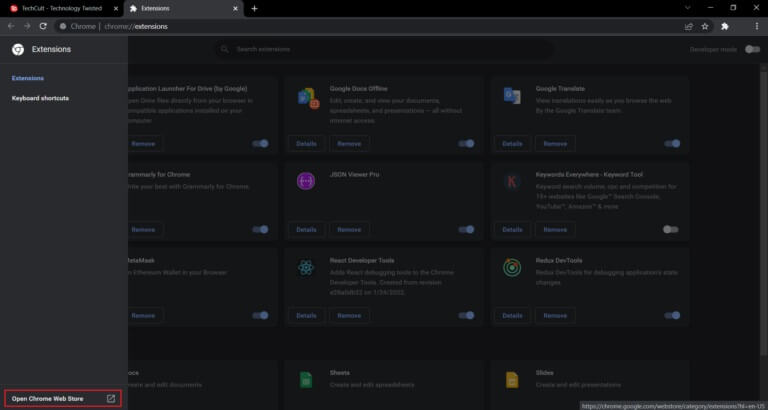
Task: Reload the page
Action: point(43,26)
